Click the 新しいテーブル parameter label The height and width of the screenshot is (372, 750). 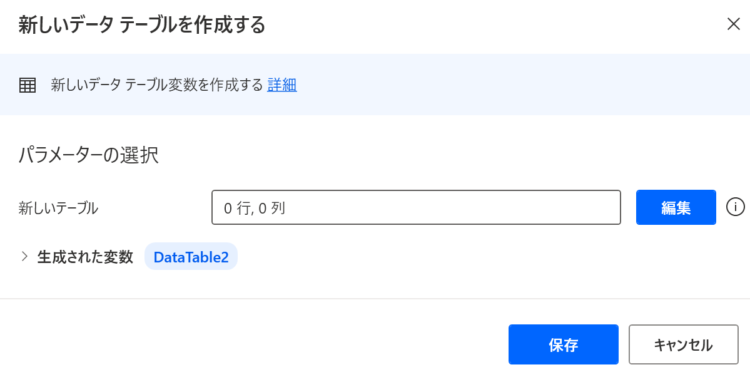point(58,208)
